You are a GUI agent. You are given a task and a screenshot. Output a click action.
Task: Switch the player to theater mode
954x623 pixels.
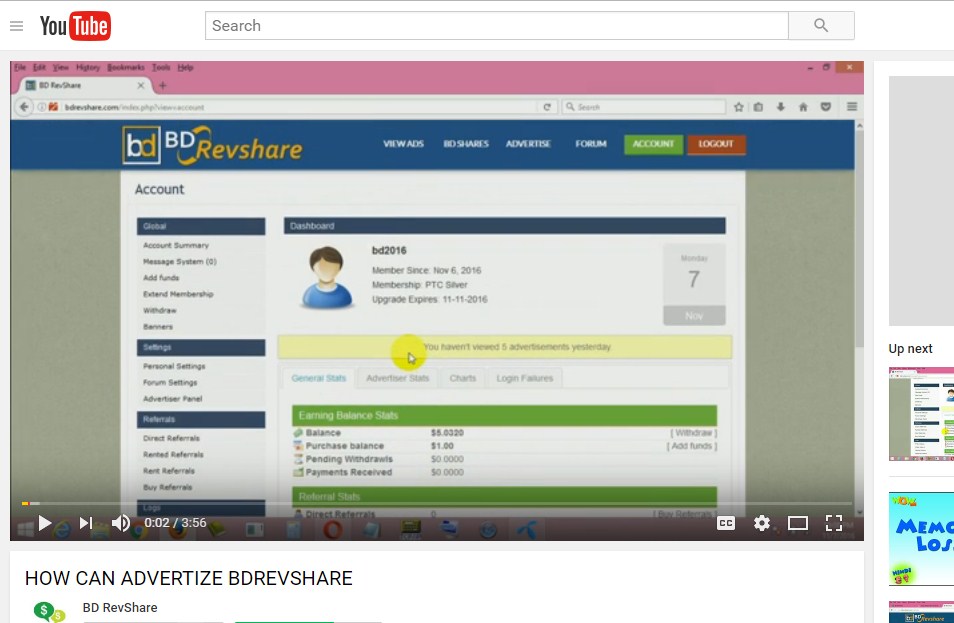pyautogui.click(x=797, y=523)
